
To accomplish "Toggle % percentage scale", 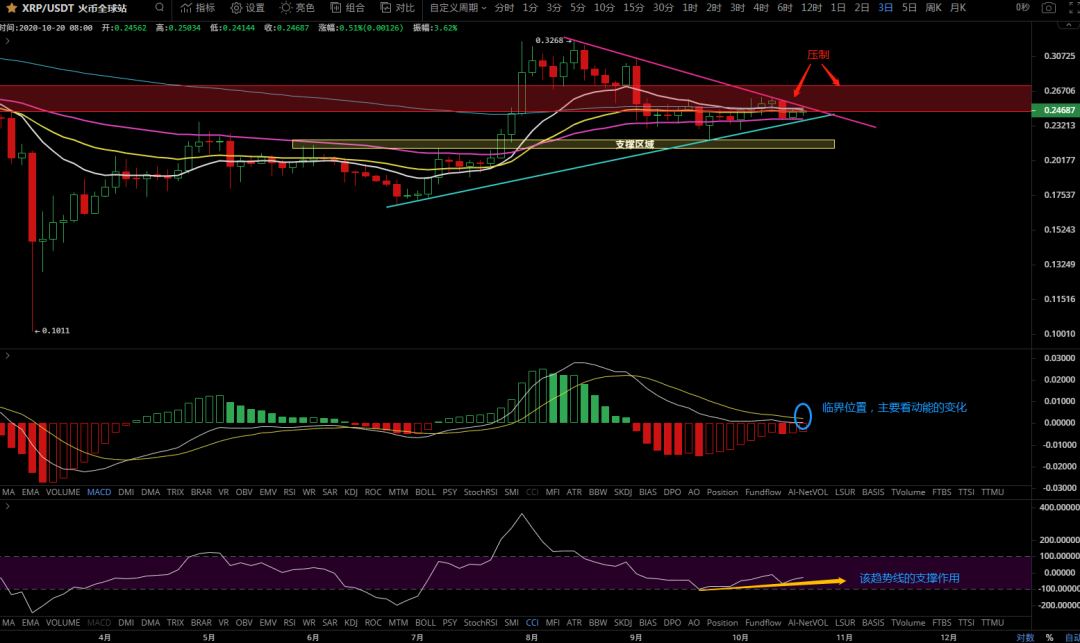I will [1049, 637].
